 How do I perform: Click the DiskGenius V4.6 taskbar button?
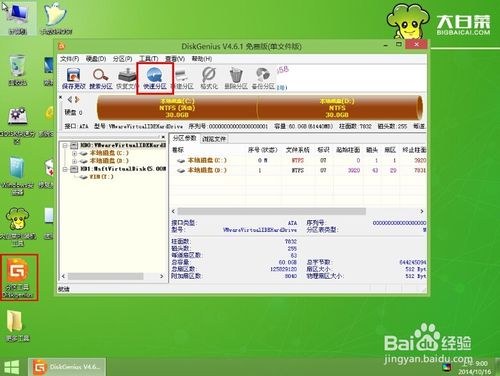(x=67, y=367)
